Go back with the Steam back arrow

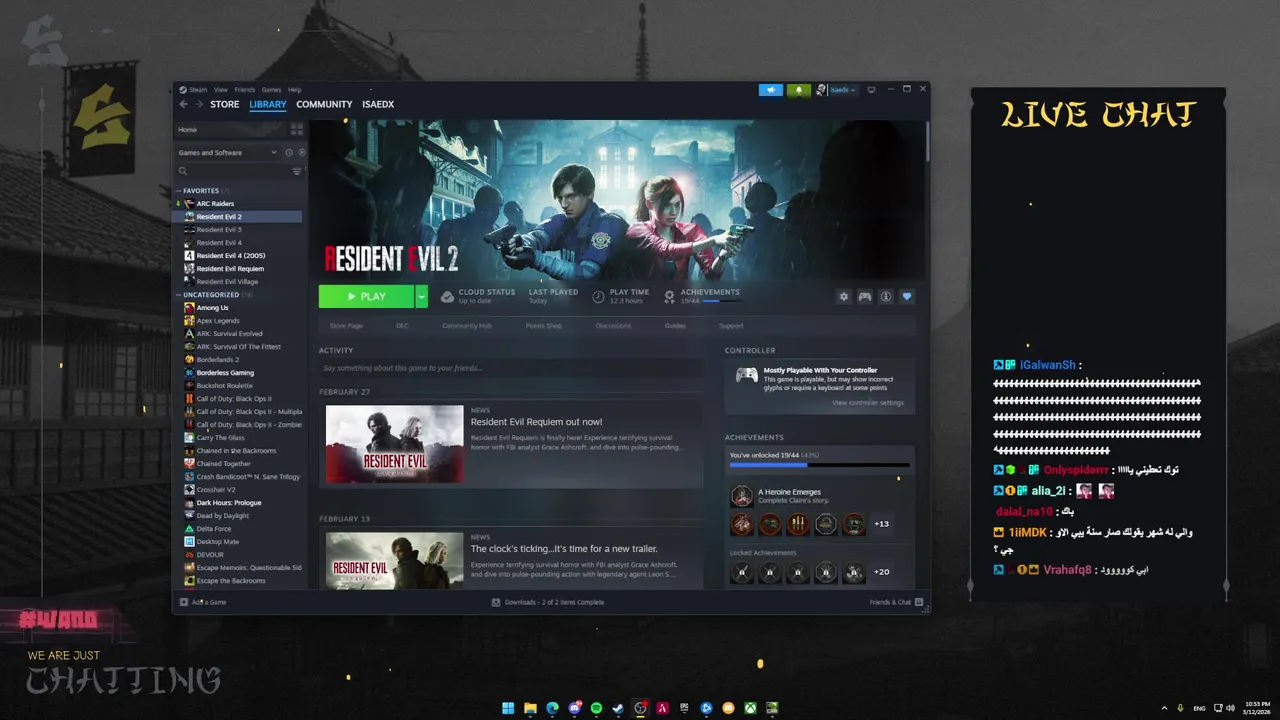(183, 104)
